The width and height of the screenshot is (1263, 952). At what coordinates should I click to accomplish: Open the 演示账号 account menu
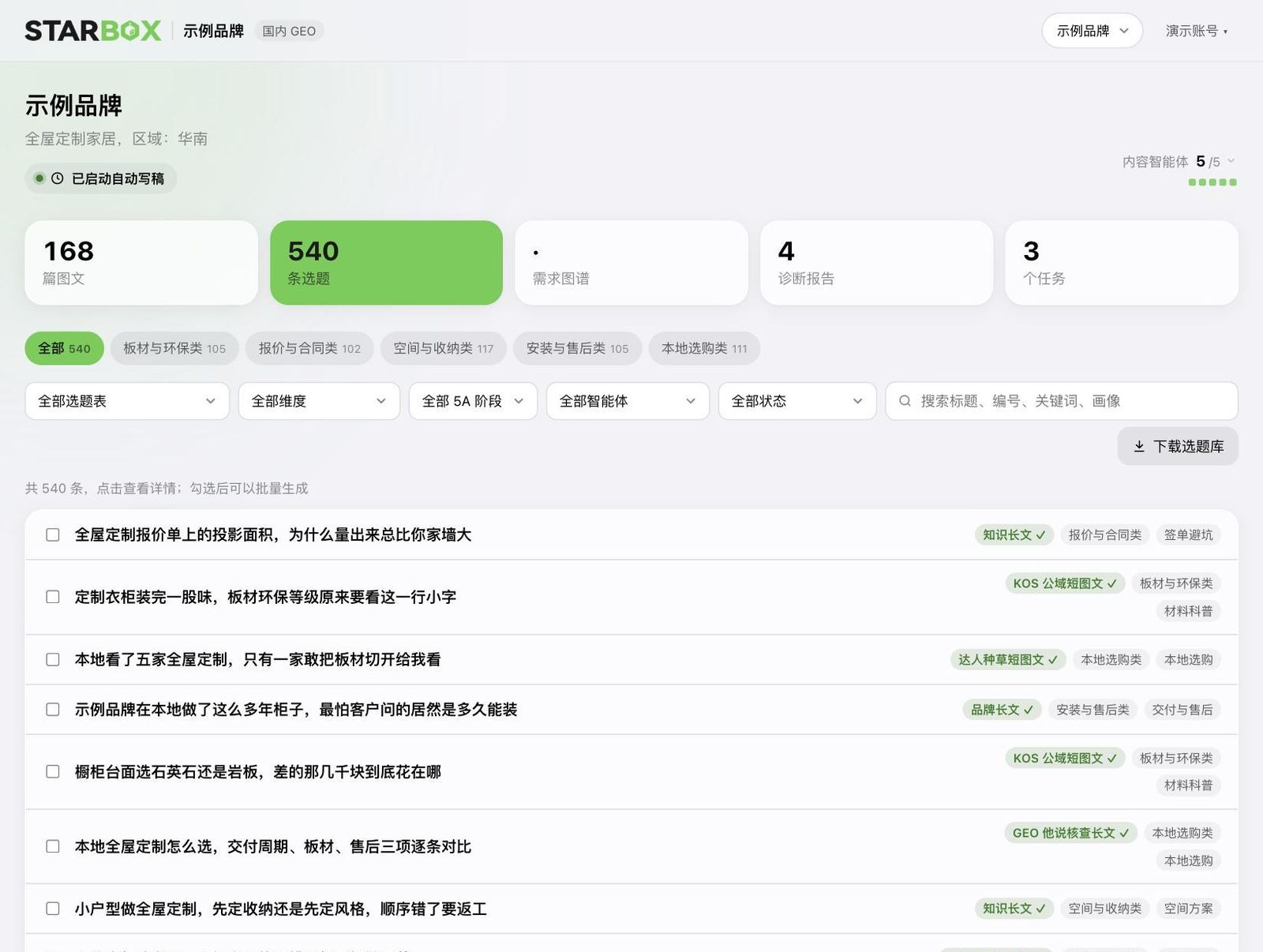click(x=1197, y=31)
